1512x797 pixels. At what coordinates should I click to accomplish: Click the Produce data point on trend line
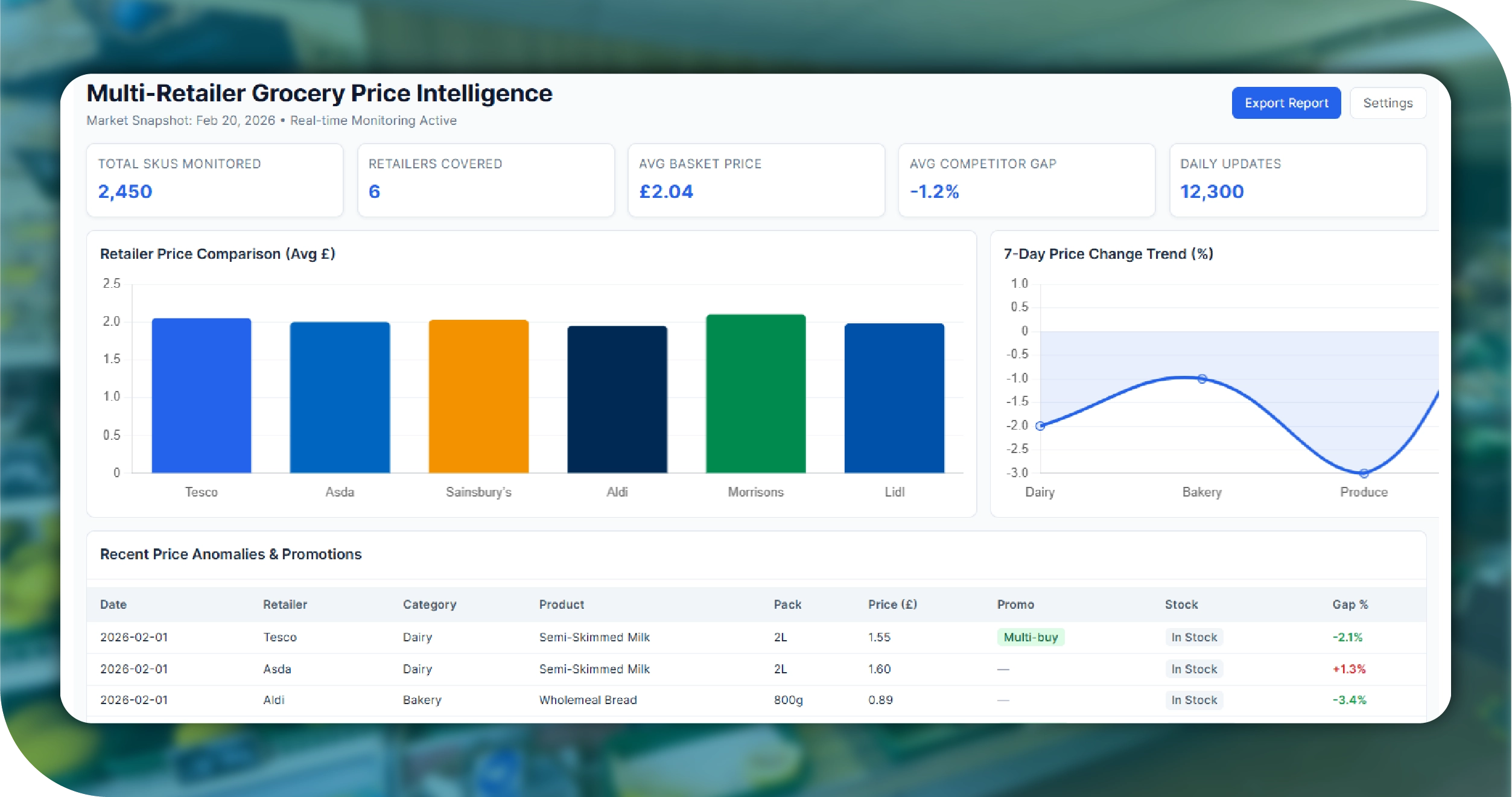[1364, 473]
